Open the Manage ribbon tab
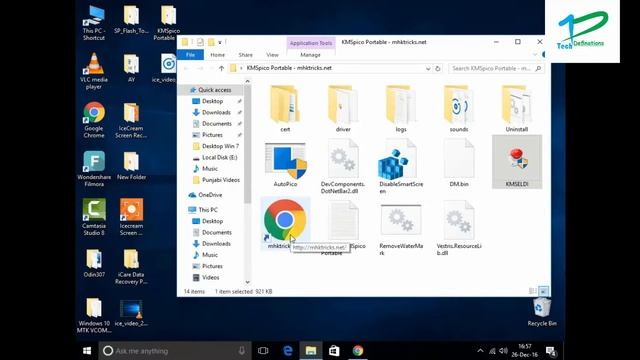 (x=310, y=55)
